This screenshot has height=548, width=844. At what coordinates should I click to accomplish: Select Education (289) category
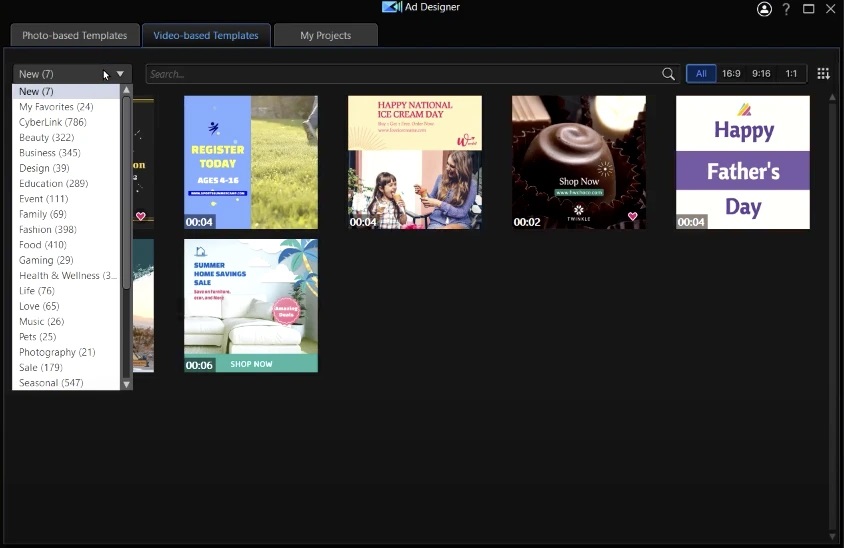66,184
